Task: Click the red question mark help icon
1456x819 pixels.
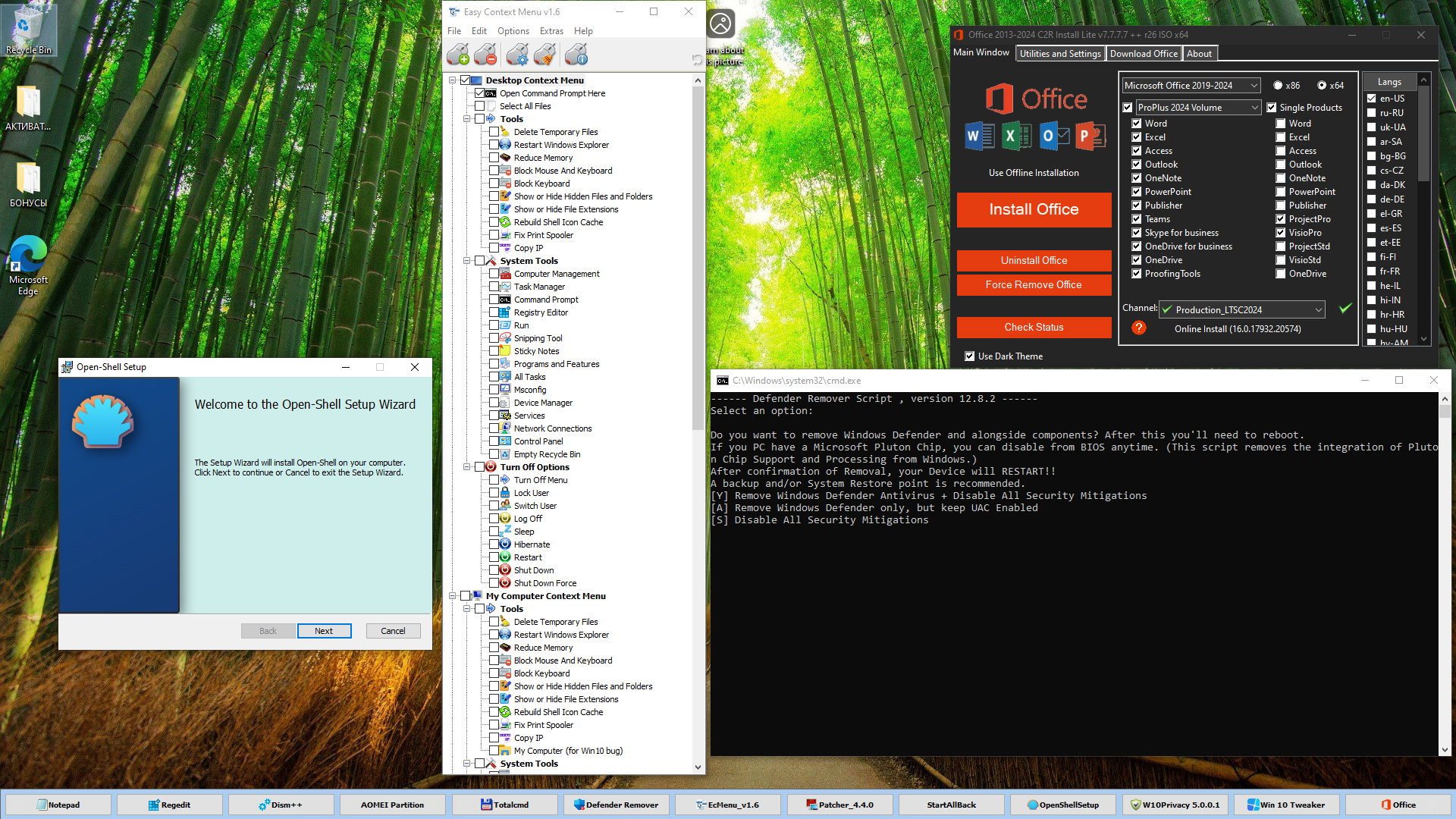Action: point(1138,328)
